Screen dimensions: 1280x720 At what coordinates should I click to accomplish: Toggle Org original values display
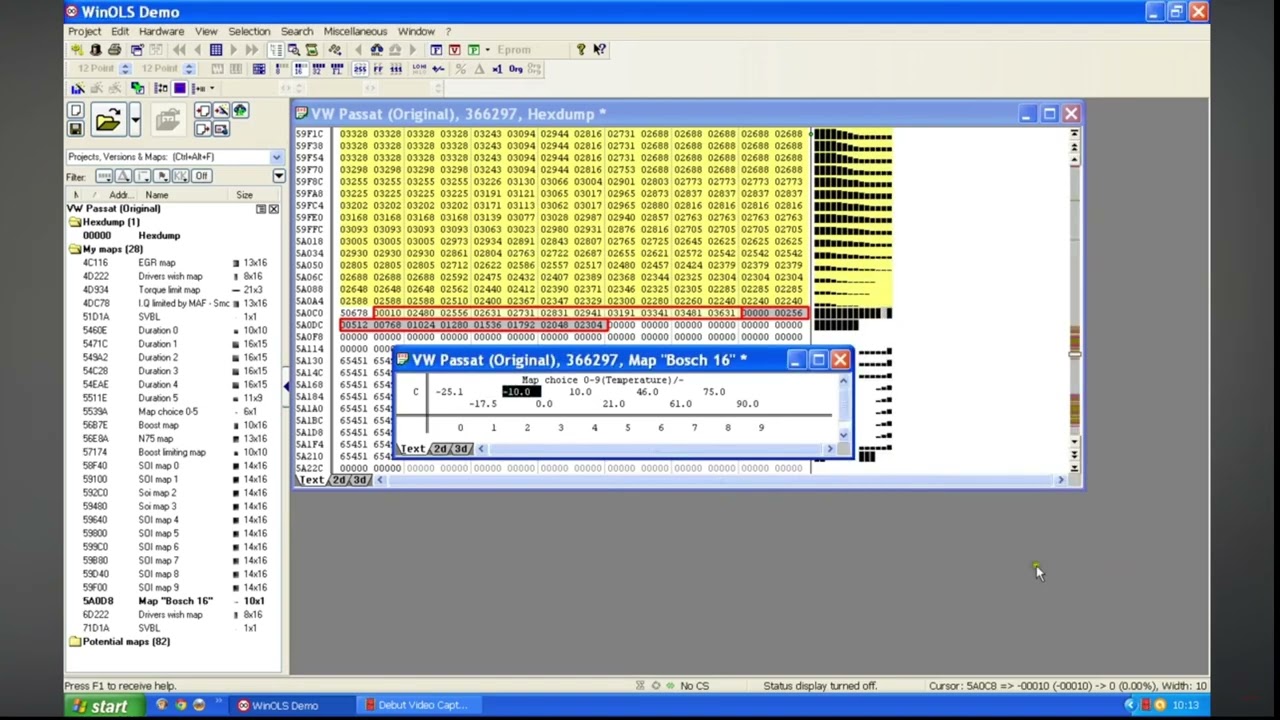click(x=516, y=69)
